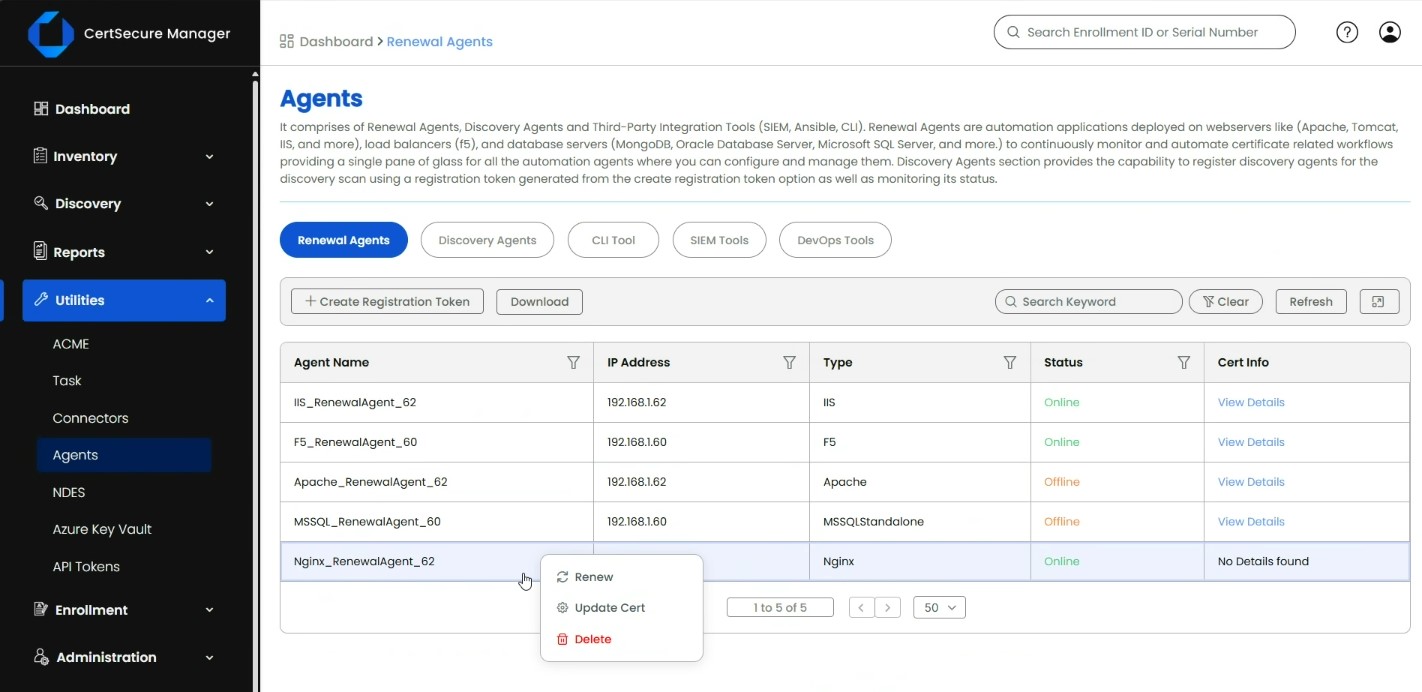Image resolution: width=1422 pixels, height=692 pixels.
Task: View Details for F5_RenewalAgent_60
Action: [x=1251, y=442]
